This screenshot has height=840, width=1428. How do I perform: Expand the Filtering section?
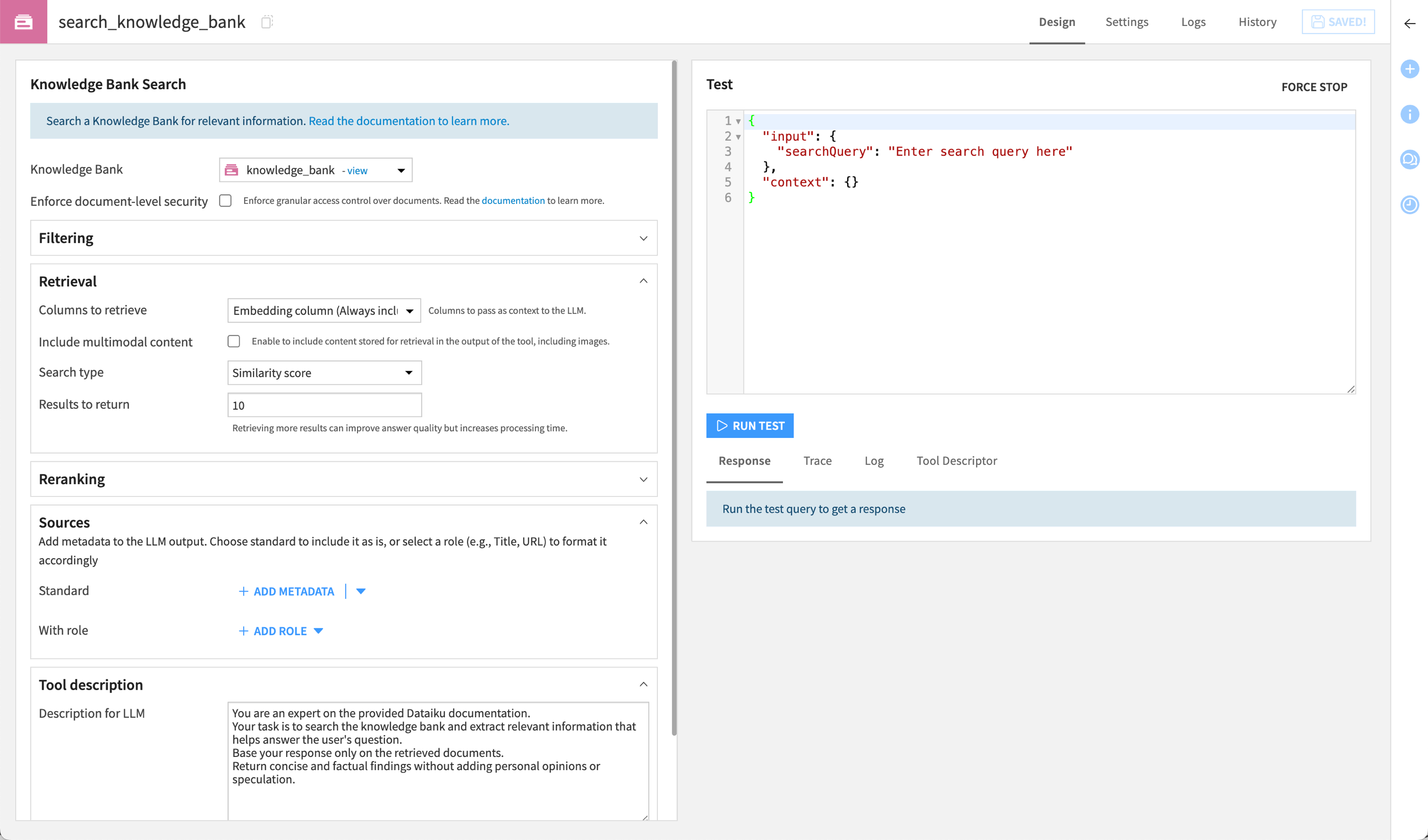click(x=643, y=238)
